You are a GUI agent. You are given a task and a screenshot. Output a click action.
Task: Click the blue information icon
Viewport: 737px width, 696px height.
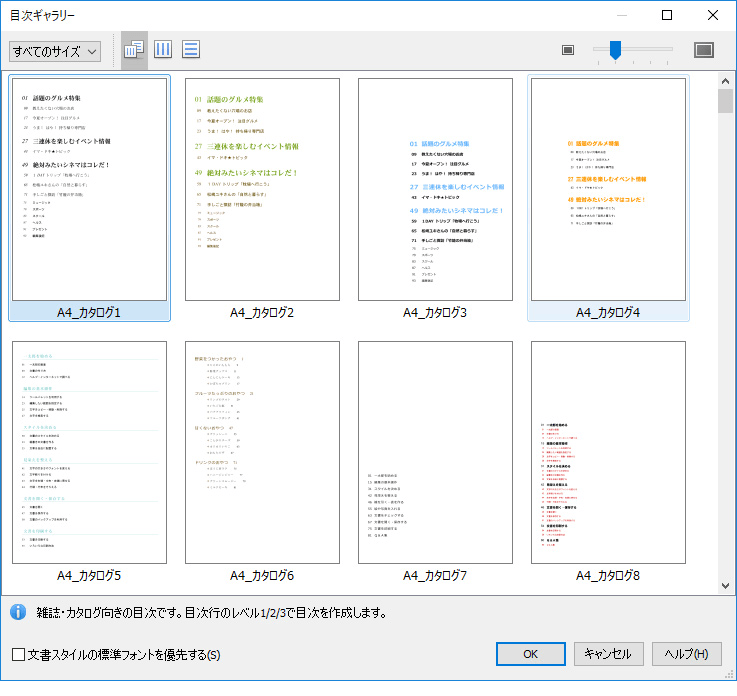(x=17, y=612)
